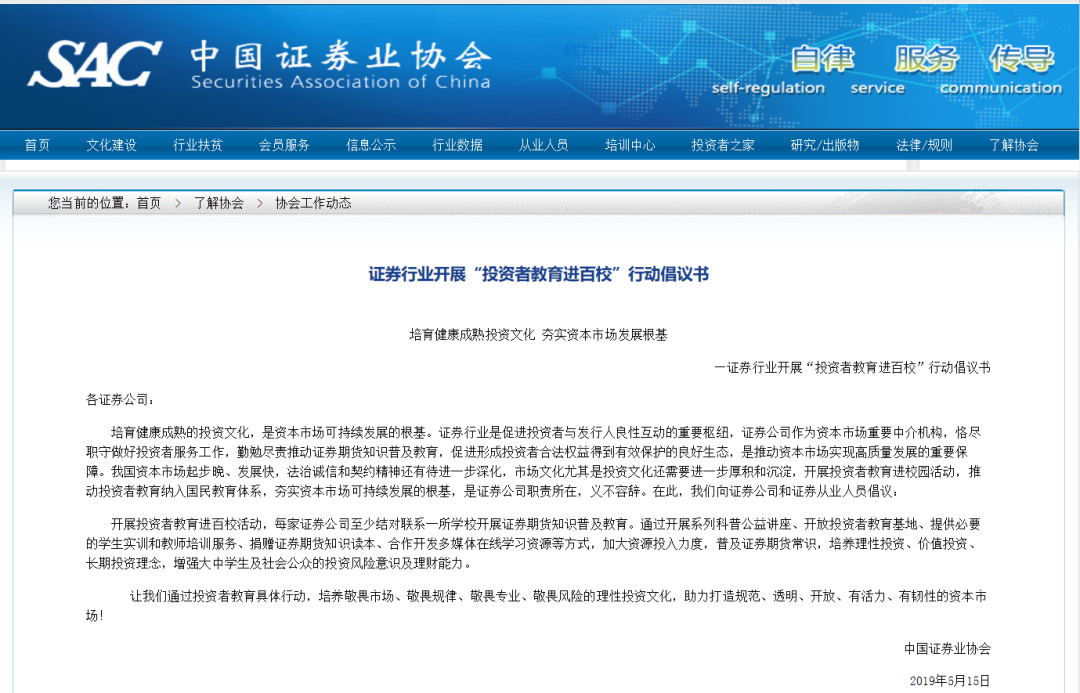Open 研究/出版物 menu item
Image resolution: width=1080 pixels, height=693 pixels.
825,145
